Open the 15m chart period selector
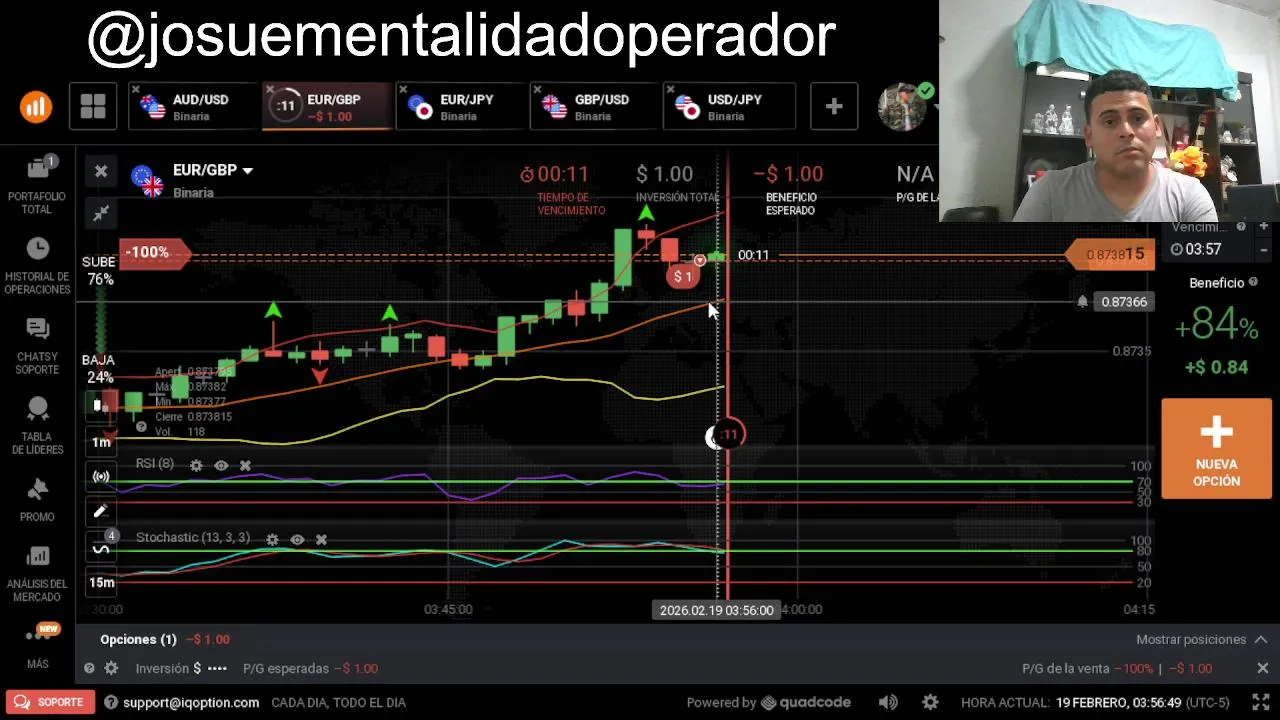Viewport: 1280px width, 720px height. tap(101, 582)
